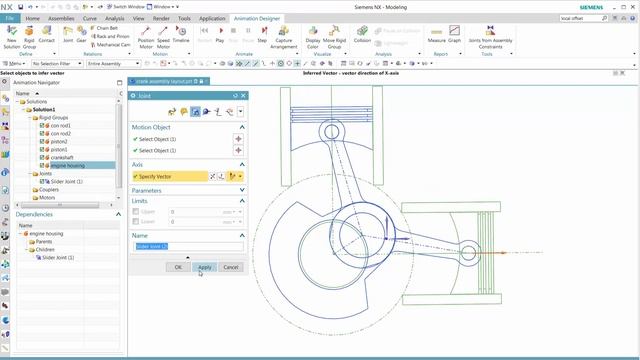Open Display Color tool
The image size is (640, 360).
pyautogui.click(x=313, y=37)
